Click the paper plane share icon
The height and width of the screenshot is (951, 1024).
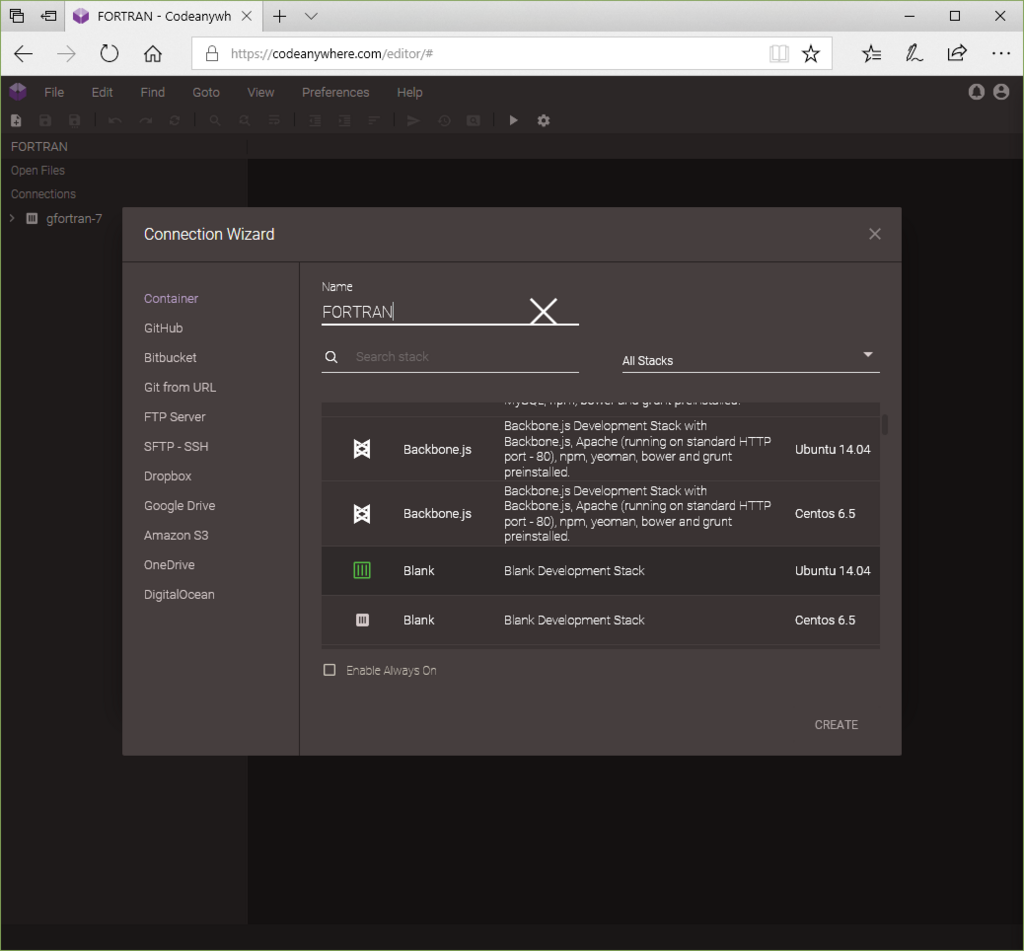point(413,120)
